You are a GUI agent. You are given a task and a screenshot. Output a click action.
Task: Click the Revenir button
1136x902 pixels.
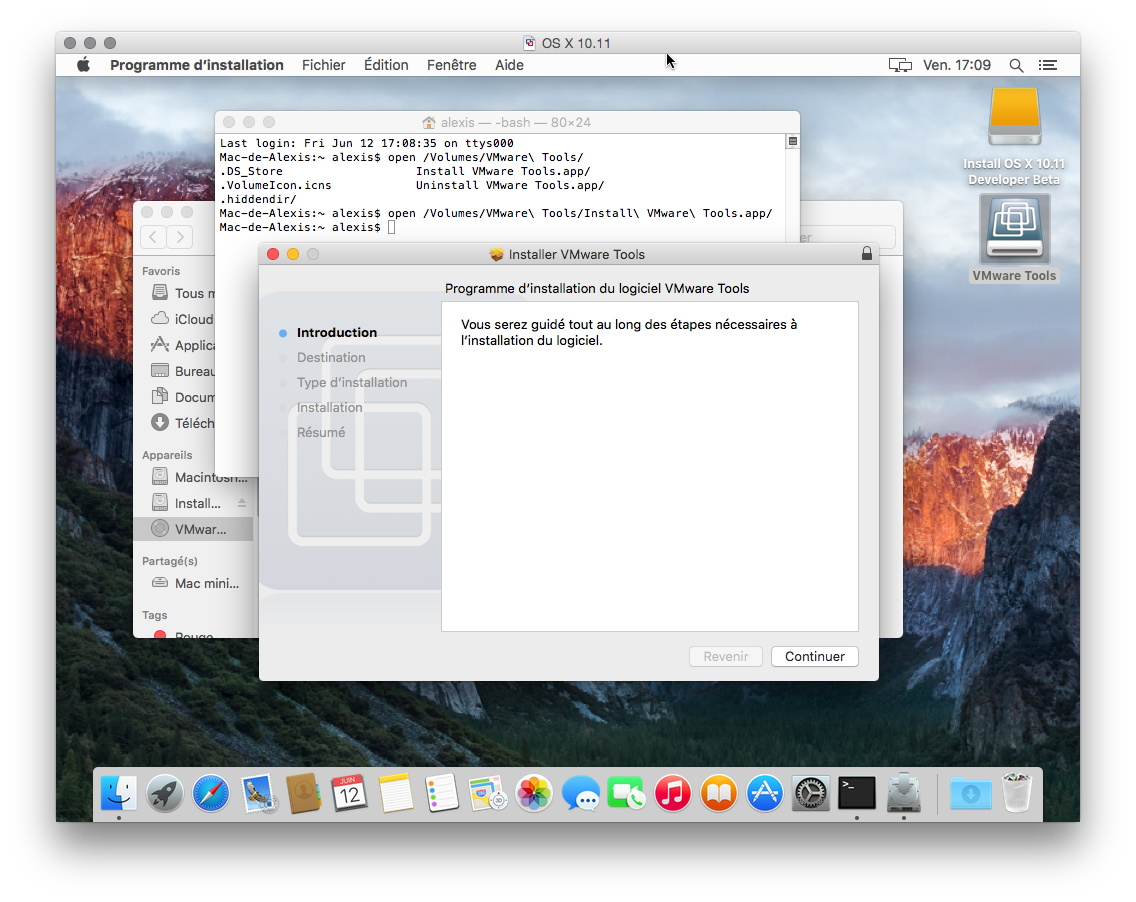[725, 656]
